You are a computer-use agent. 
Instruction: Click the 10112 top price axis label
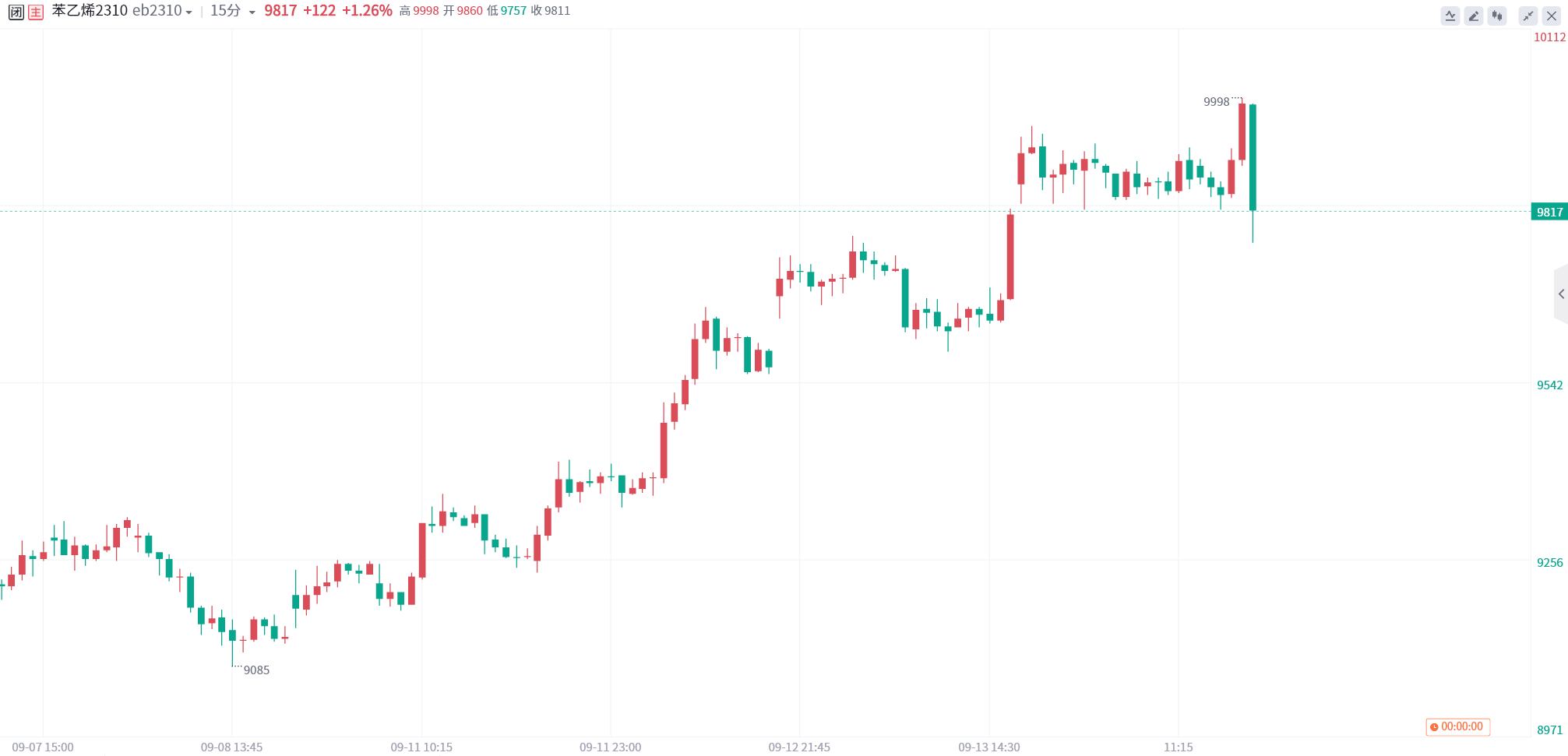pyautogui.click(x=1549, y=37)
